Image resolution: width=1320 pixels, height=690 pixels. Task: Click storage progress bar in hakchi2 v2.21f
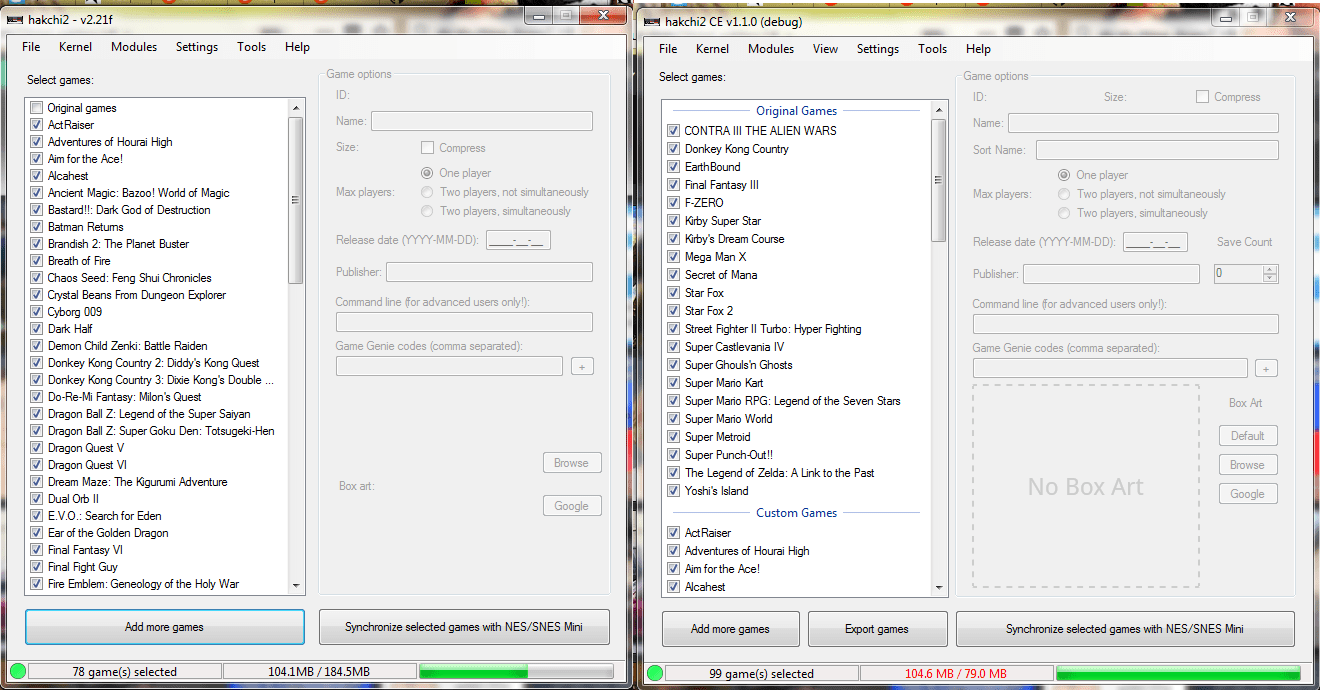(x=516, y=672)
